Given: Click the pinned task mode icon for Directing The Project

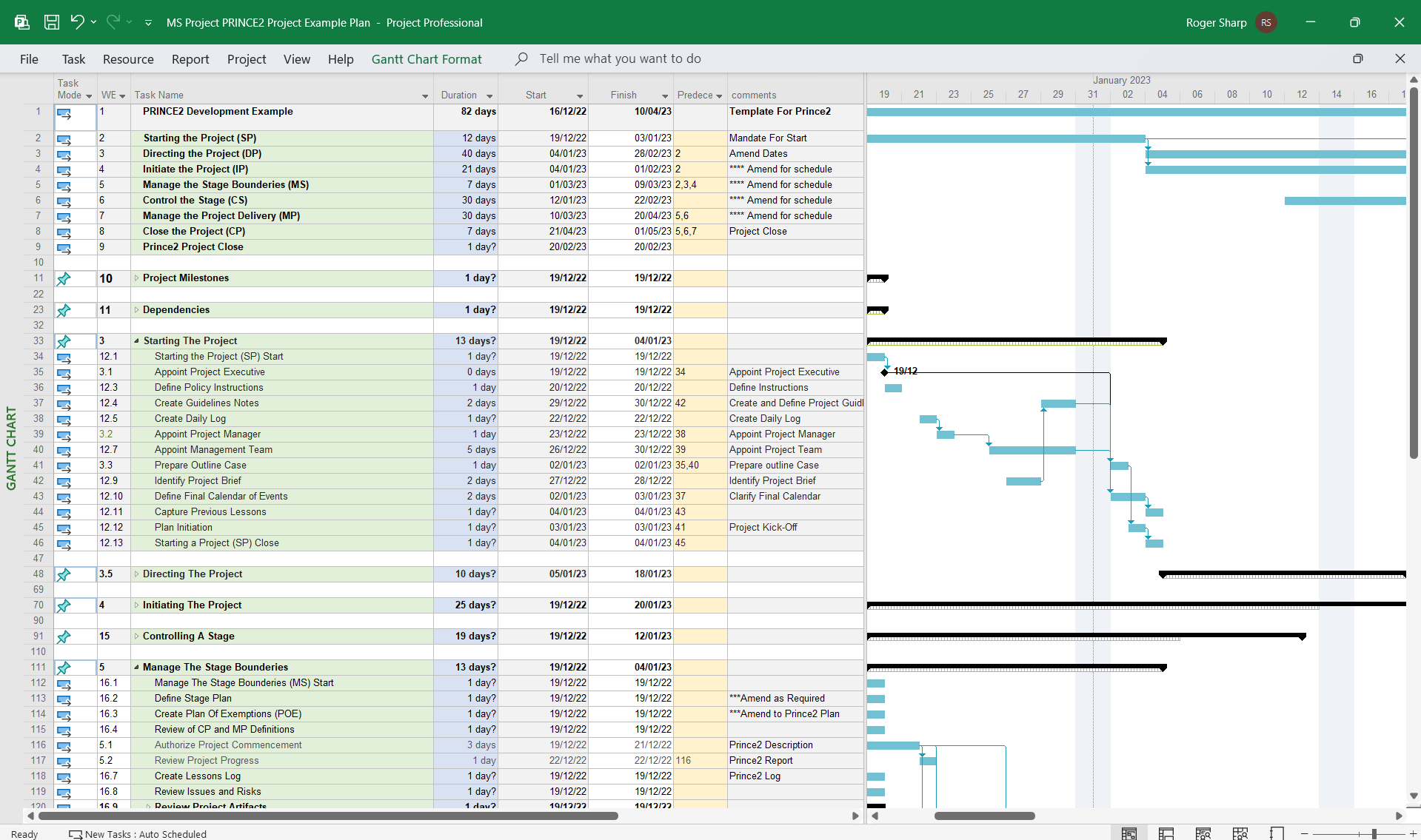Looking at the screenshot, I should click(x=64, y=575).
